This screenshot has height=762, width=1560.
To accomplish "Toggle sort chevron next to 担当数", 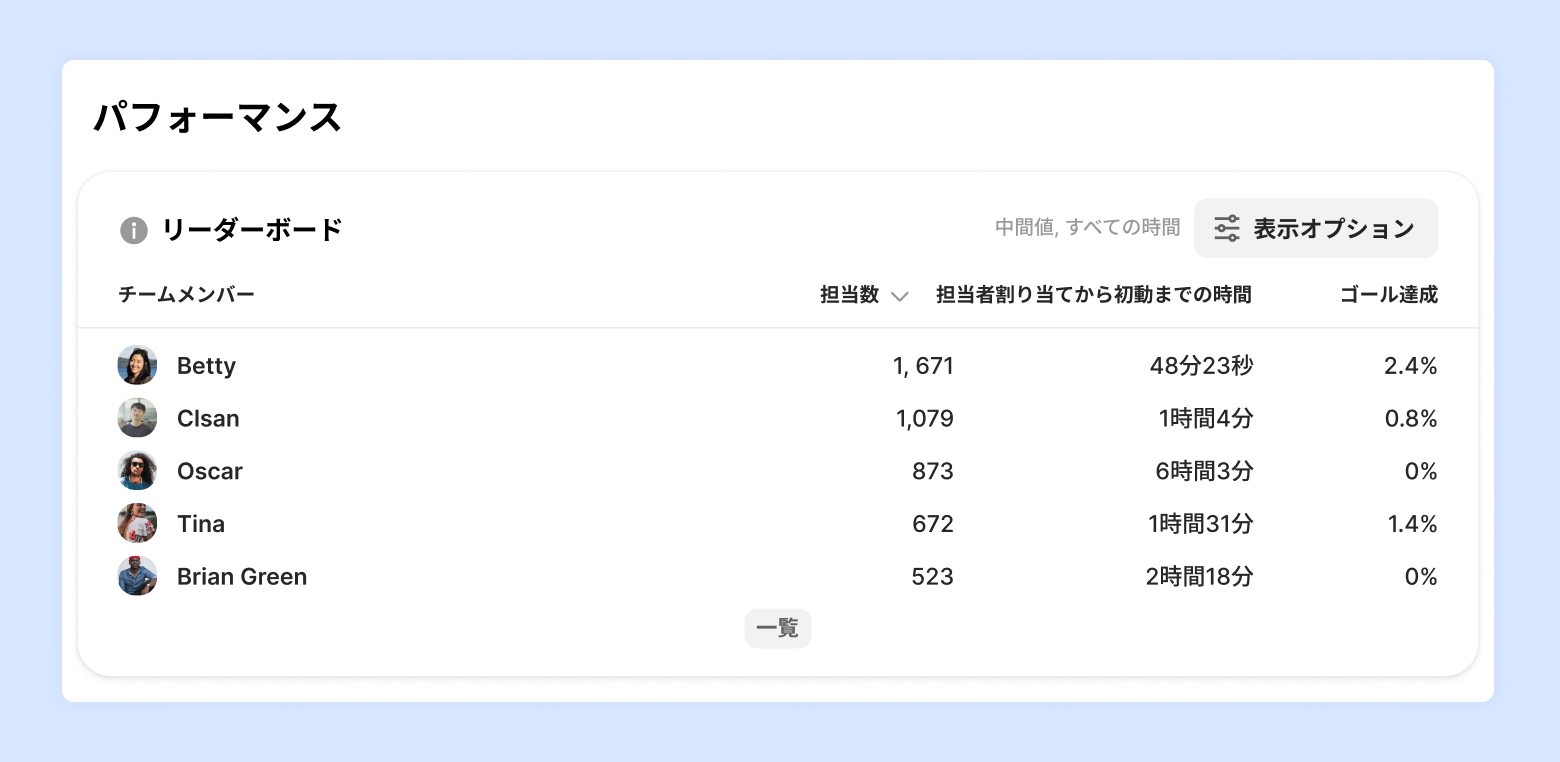I will point(899,296).
